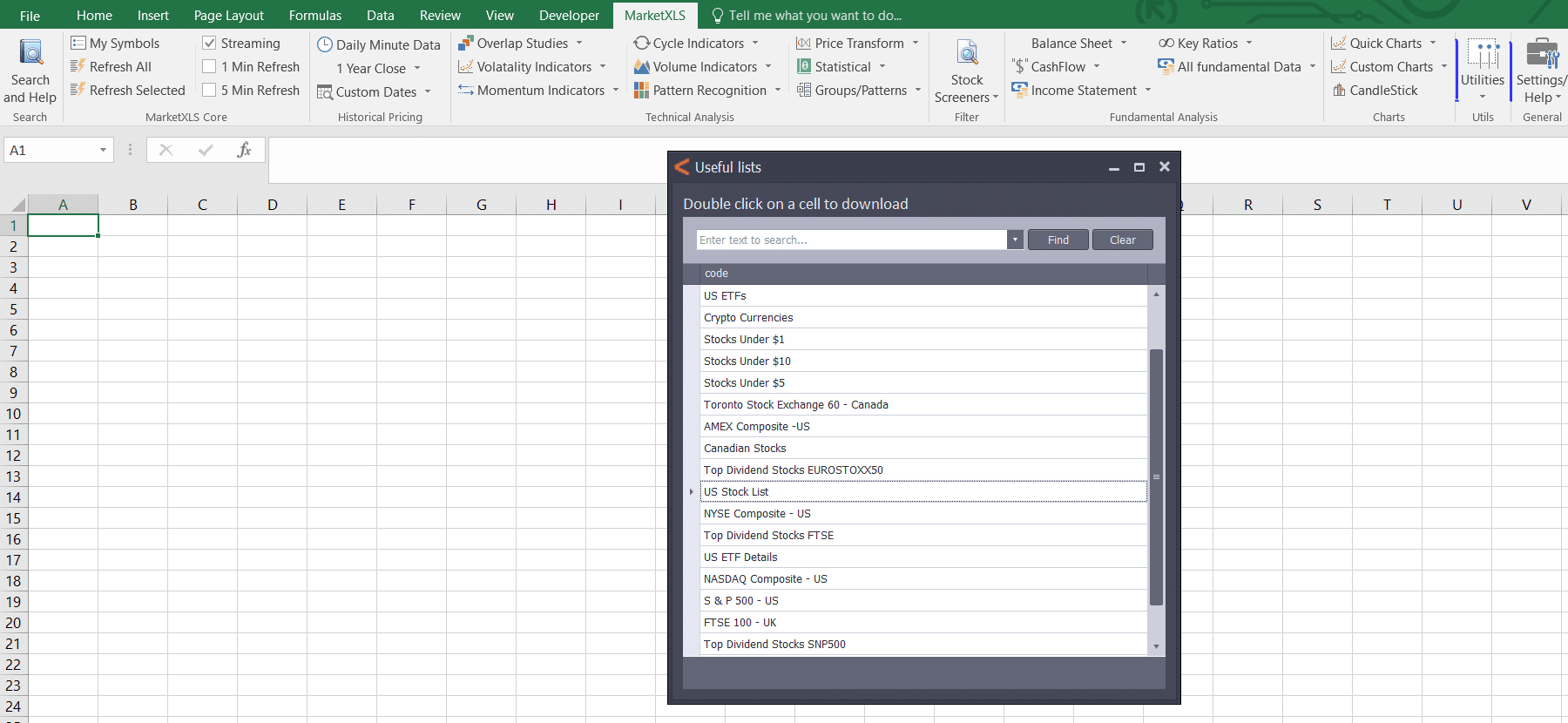Click the My Symbols icon
Image resolution: width=1568 pixels, height=723 pixels.
pyautogui.click(x=78, y=43)
